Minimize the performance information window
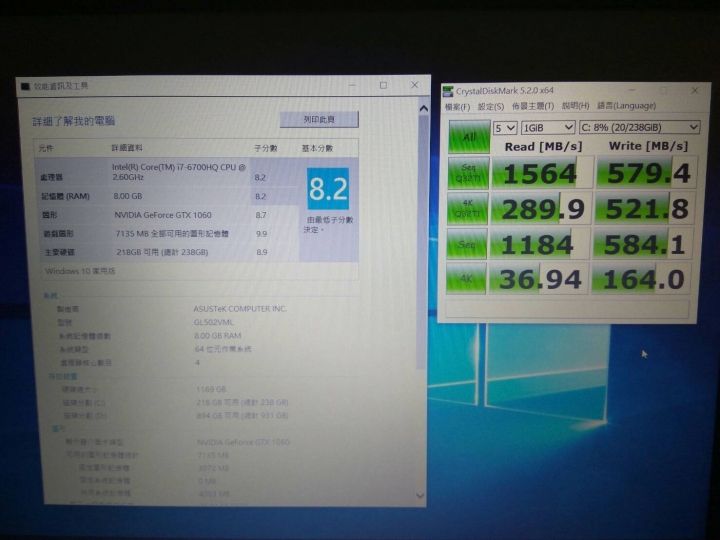720x540 pixels. (x=352, y=85)
